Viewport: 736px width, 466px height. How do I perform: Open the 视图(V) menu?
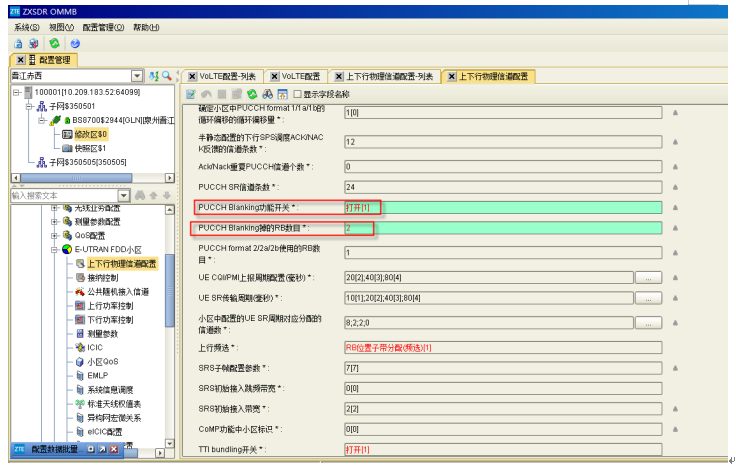(x=61, y=27)
